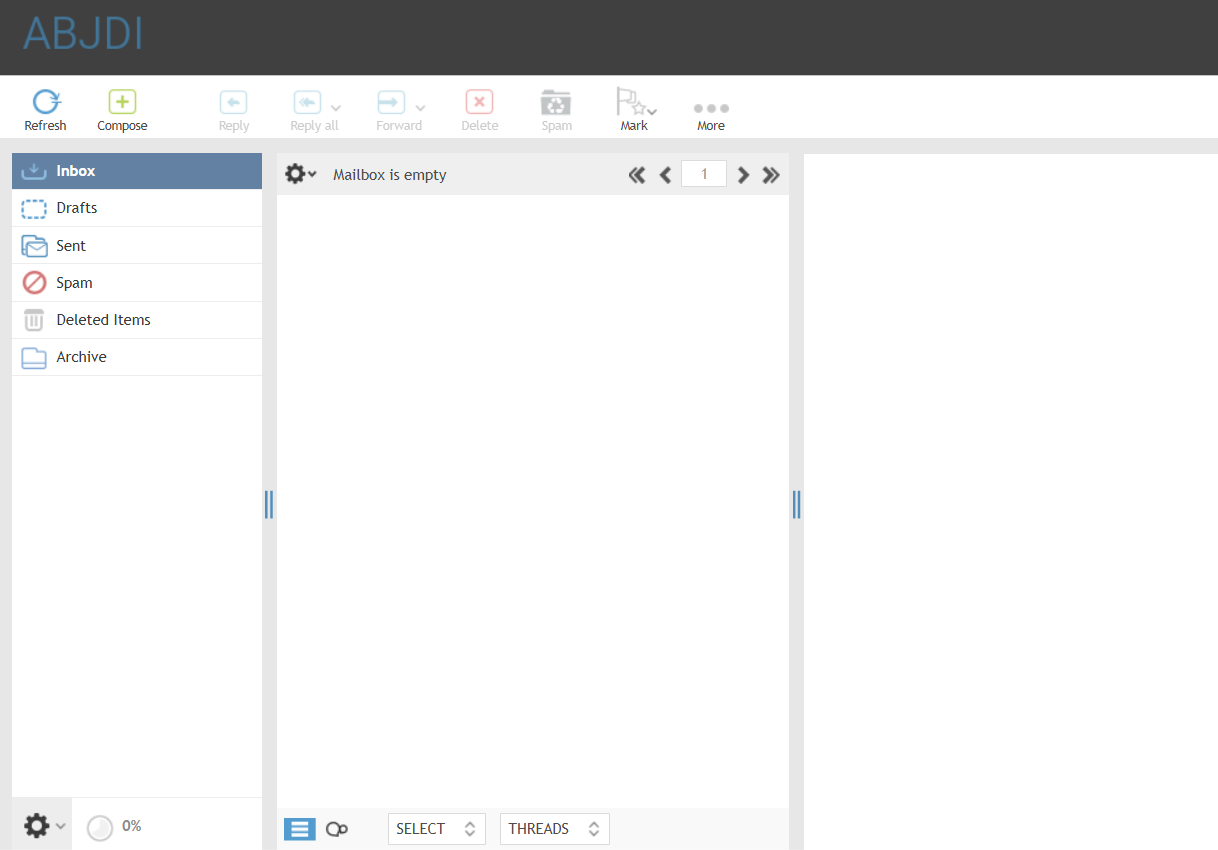Open Compose new message
This screenshot has width=1218, height=850.
(x=122, y=110)
